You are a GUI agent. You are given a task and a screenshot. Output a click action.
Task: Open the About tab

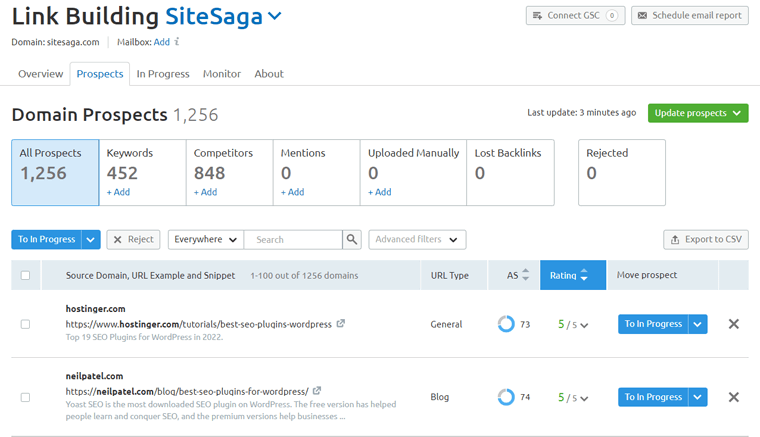pyautogui.click(x=269, y=74)
